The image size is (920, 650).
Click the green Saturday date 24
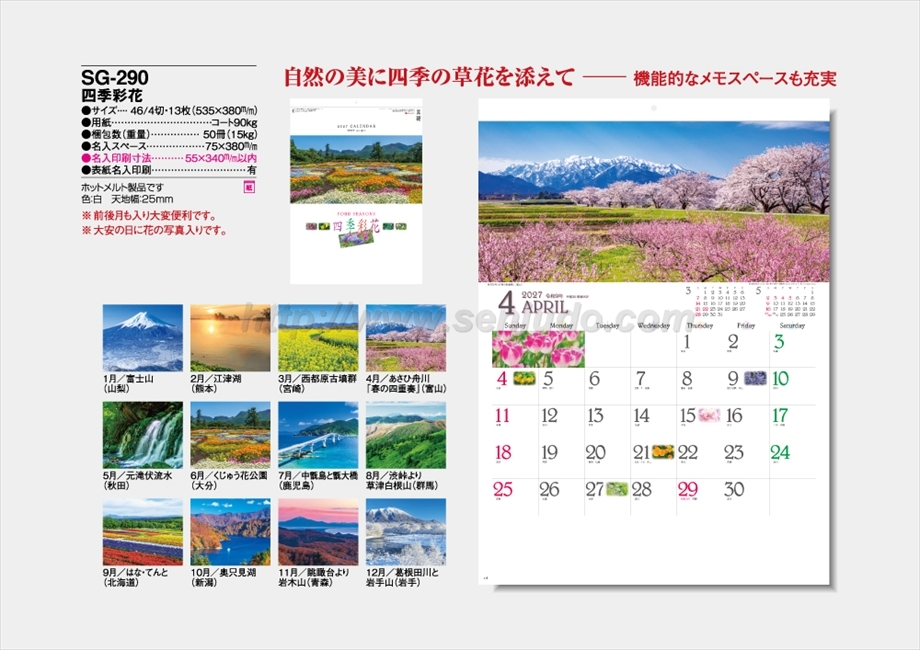tap(780, 452)
